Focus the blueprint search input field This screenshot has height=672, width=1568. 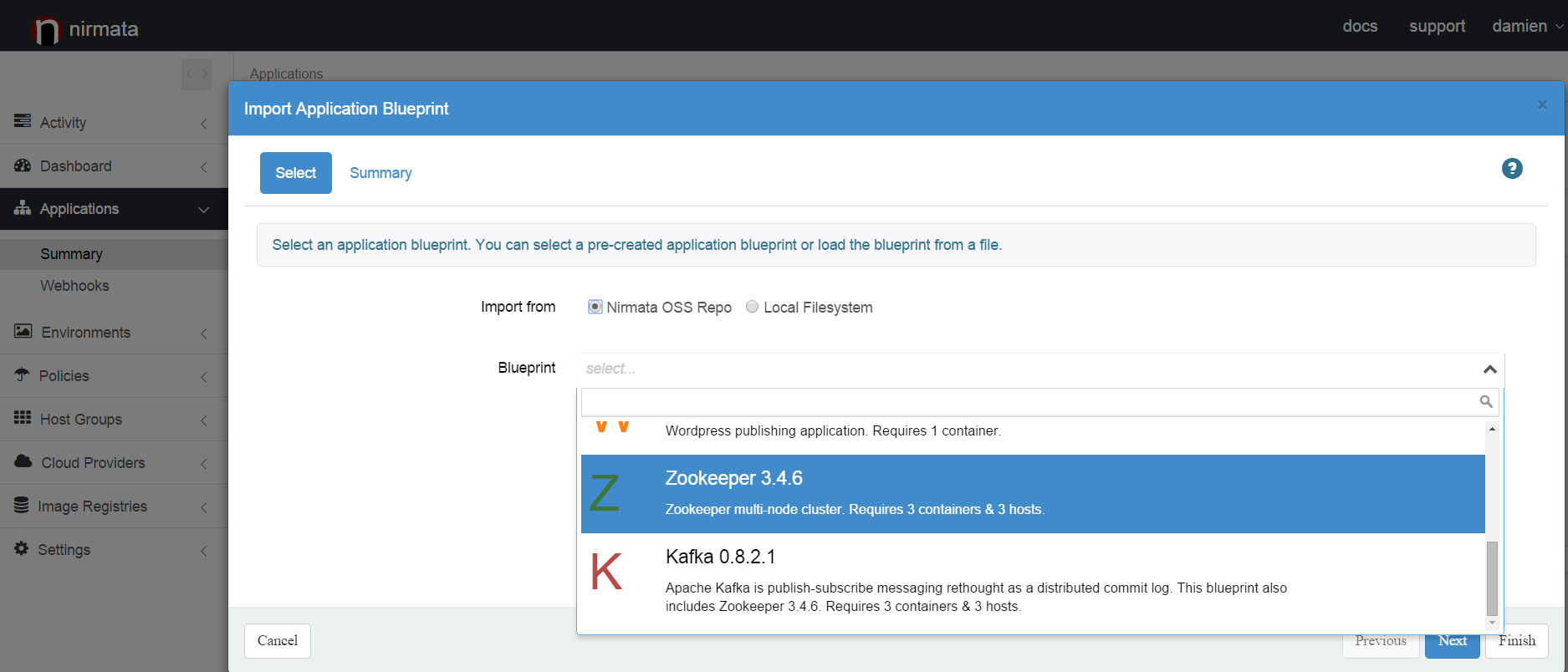pos(1039,402)
